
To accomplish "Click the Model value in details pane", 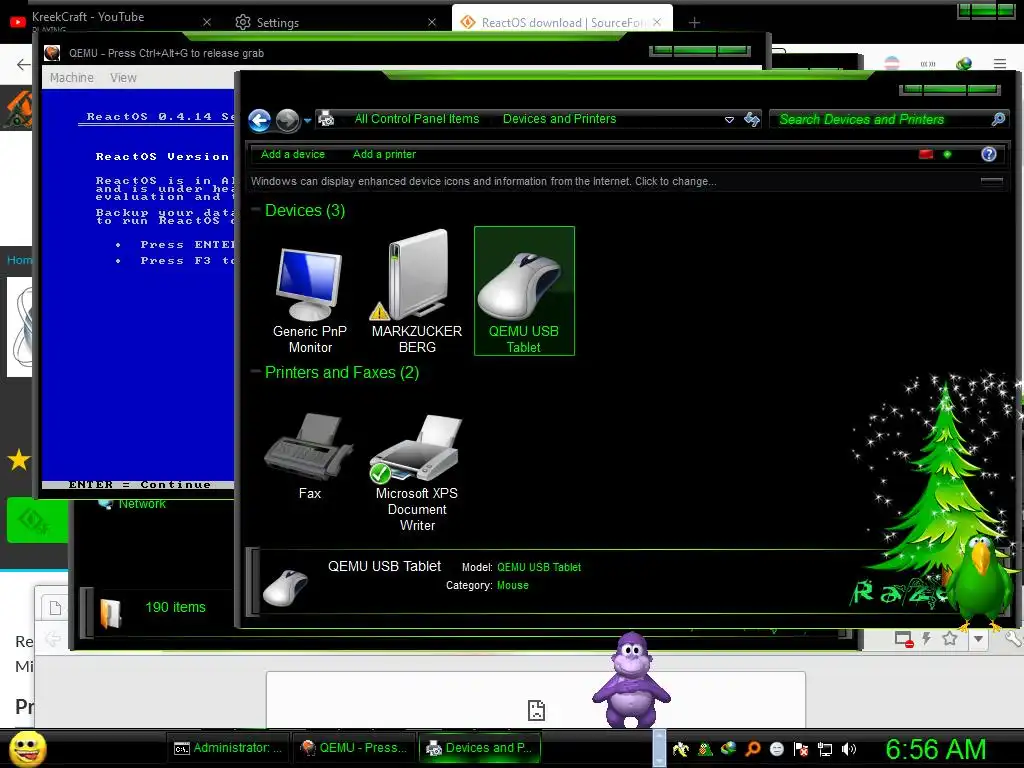I will point(539,567).
